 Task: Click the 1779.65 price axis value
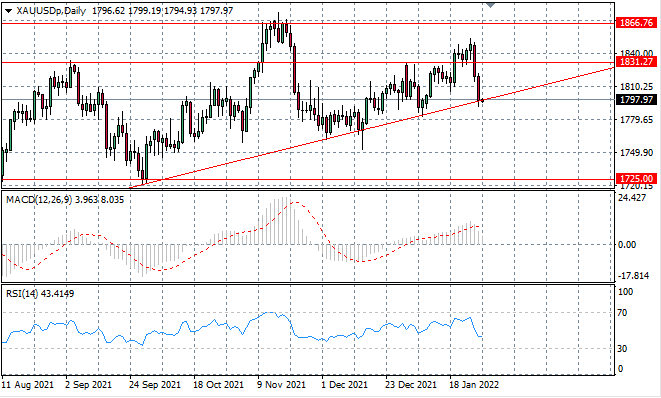tap(637, 120)
